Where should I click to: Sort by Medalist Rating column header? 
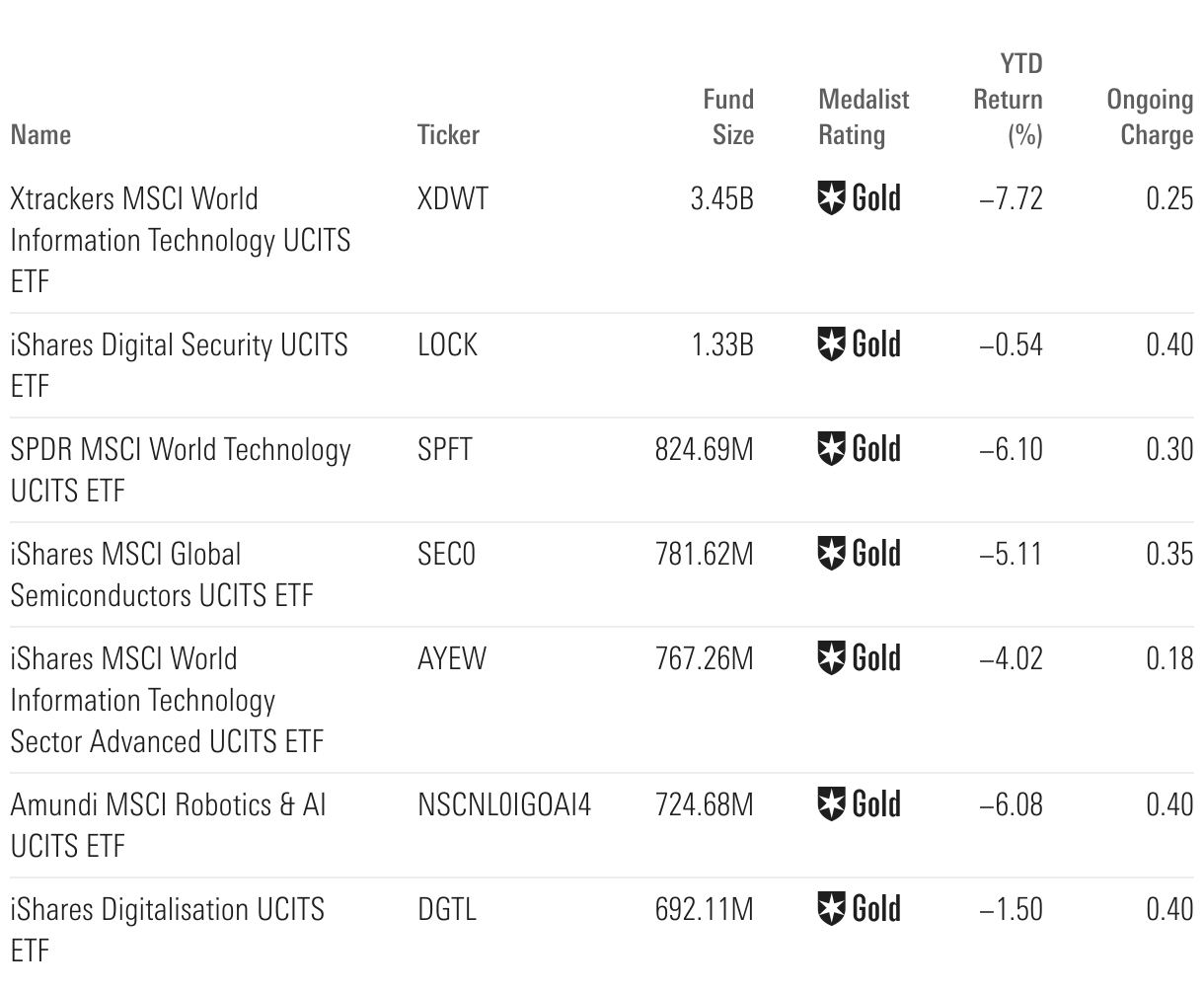point(864,117)
